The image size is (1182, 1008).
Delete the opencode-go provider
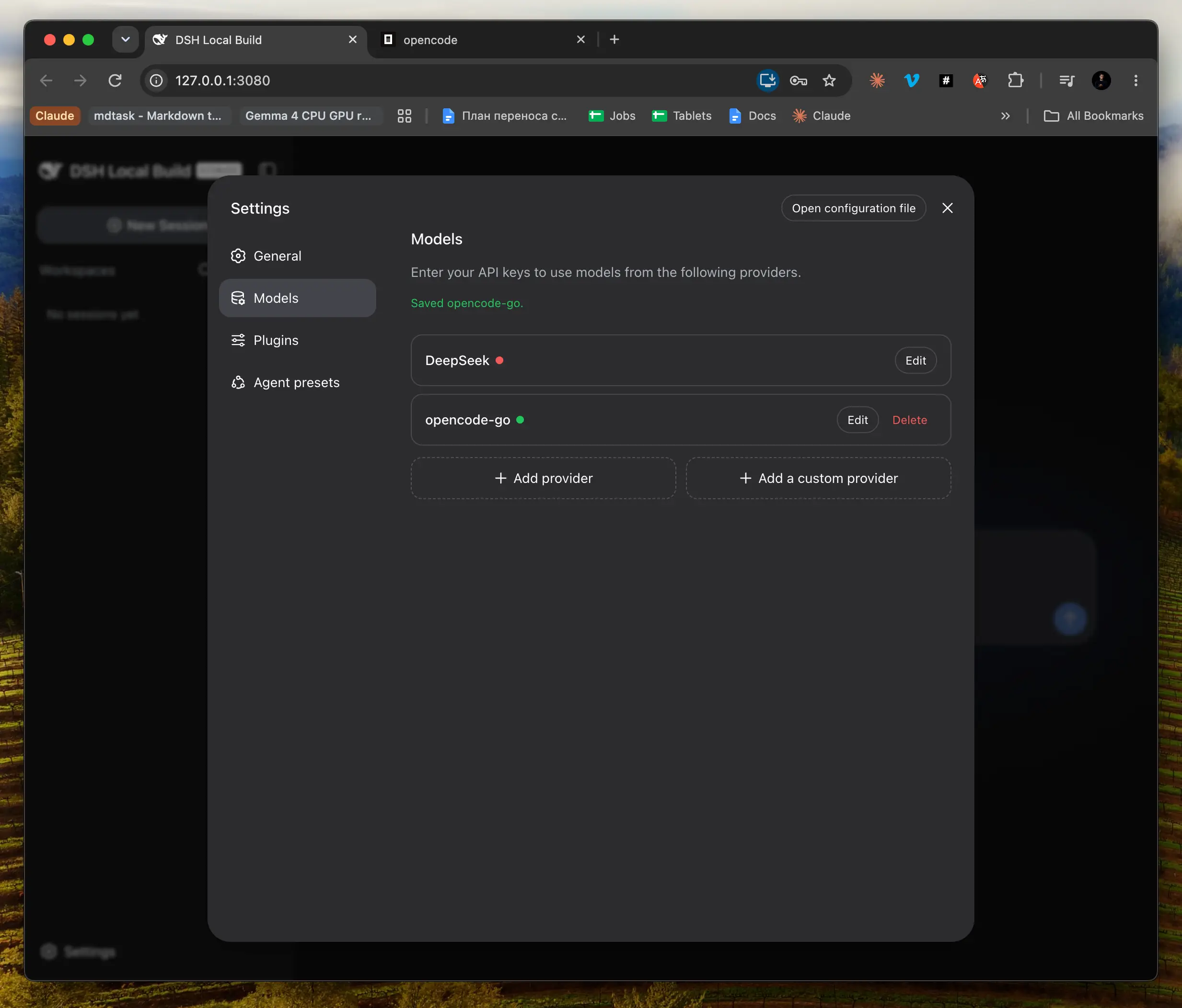point(909,420)
